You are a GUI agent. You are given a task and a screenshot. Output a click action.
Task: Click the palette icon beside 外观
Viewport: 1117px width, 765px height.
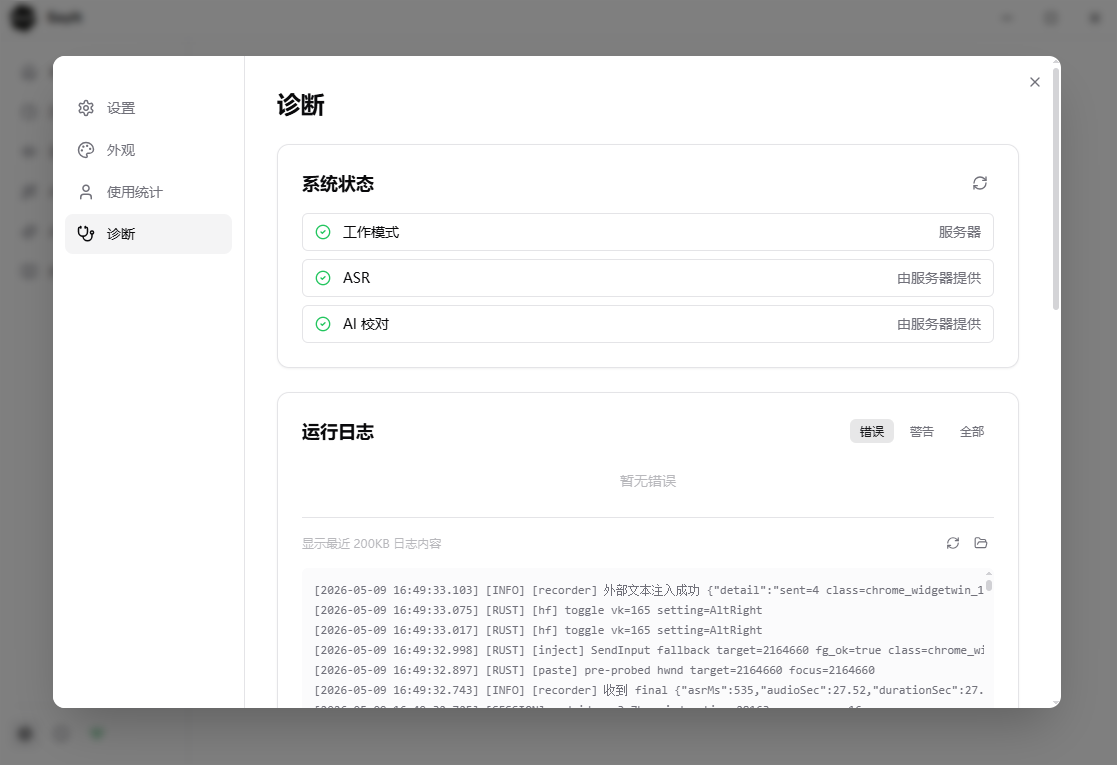click(x=86, y=150)
